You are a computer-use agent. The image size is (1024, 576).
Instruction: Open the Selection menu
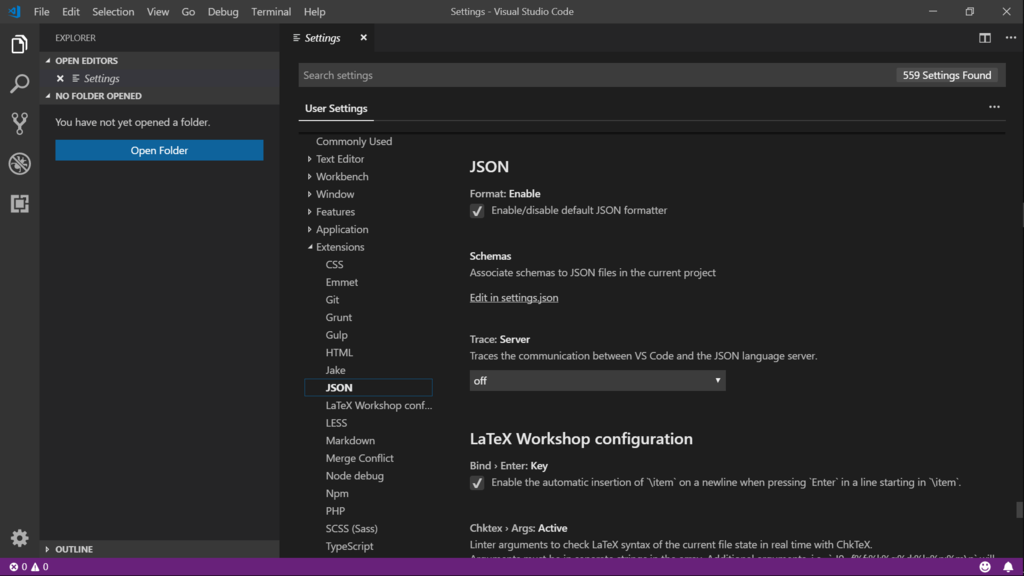tap(113, 12)
